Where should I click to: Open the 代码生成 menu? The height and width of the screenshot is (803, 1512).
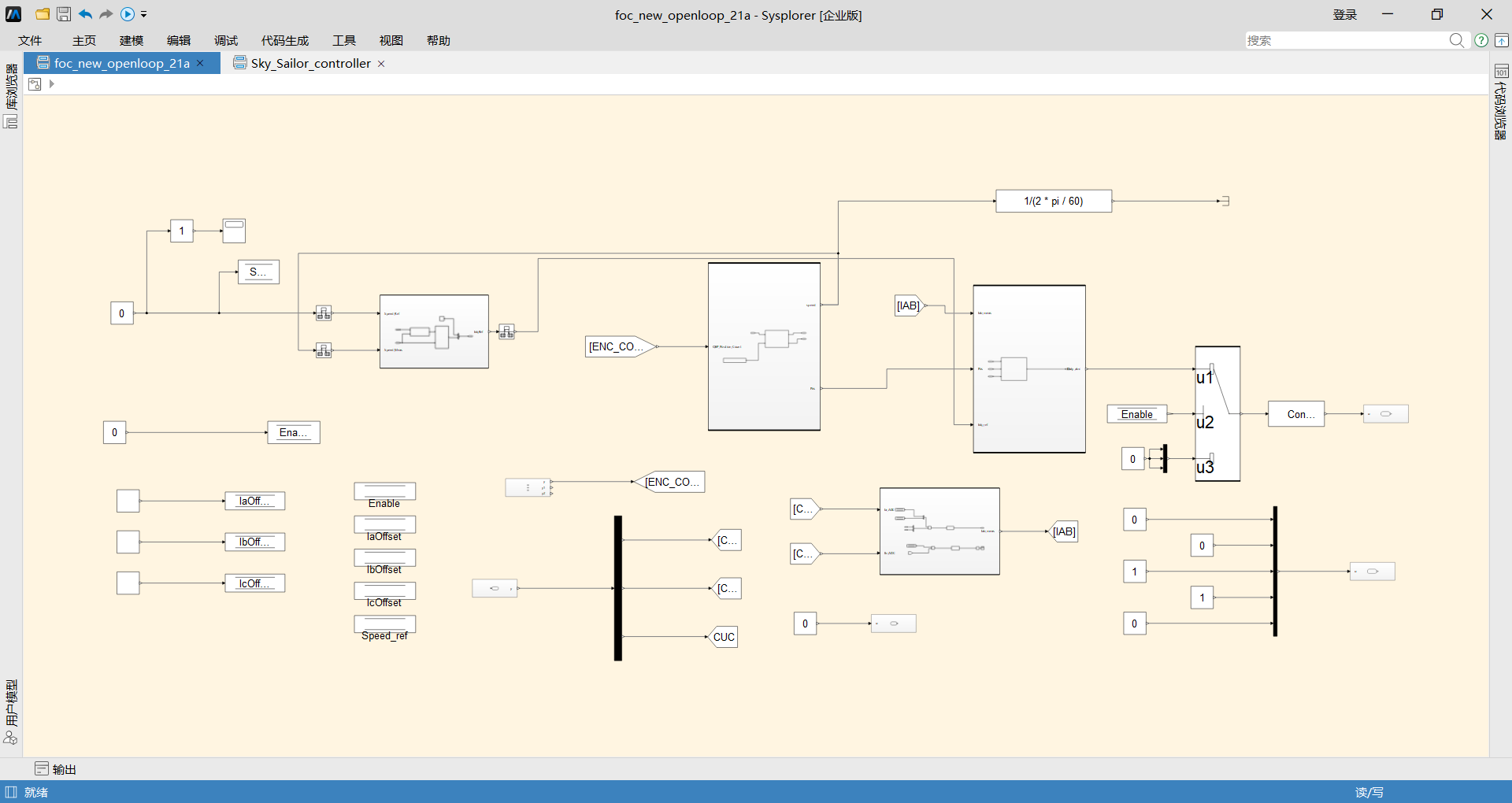(284, 40)
